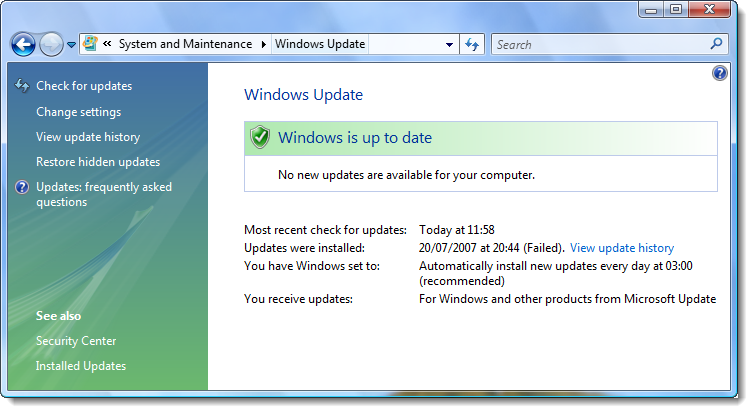Click the Check for updates link
This screenshot has width=753, height=413.
pyautogui.click(x=84, y=86)
